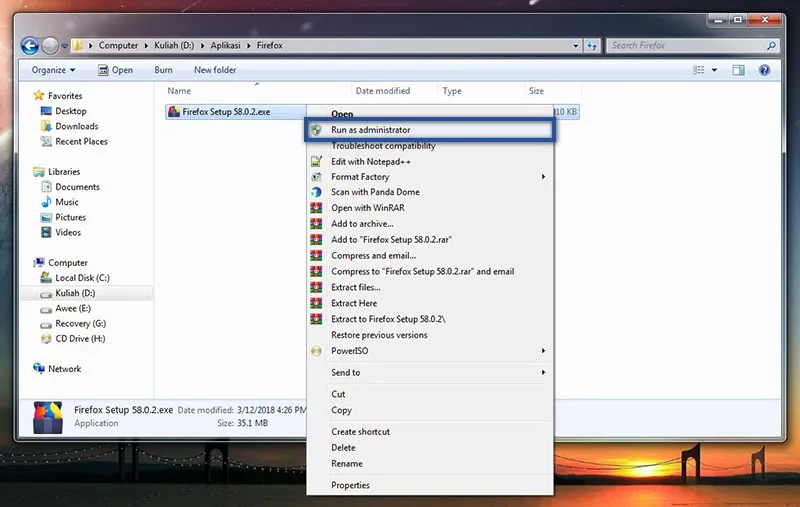Choose Run as administrator
This screenshot has width=800, height=507.
coord(430,130)
